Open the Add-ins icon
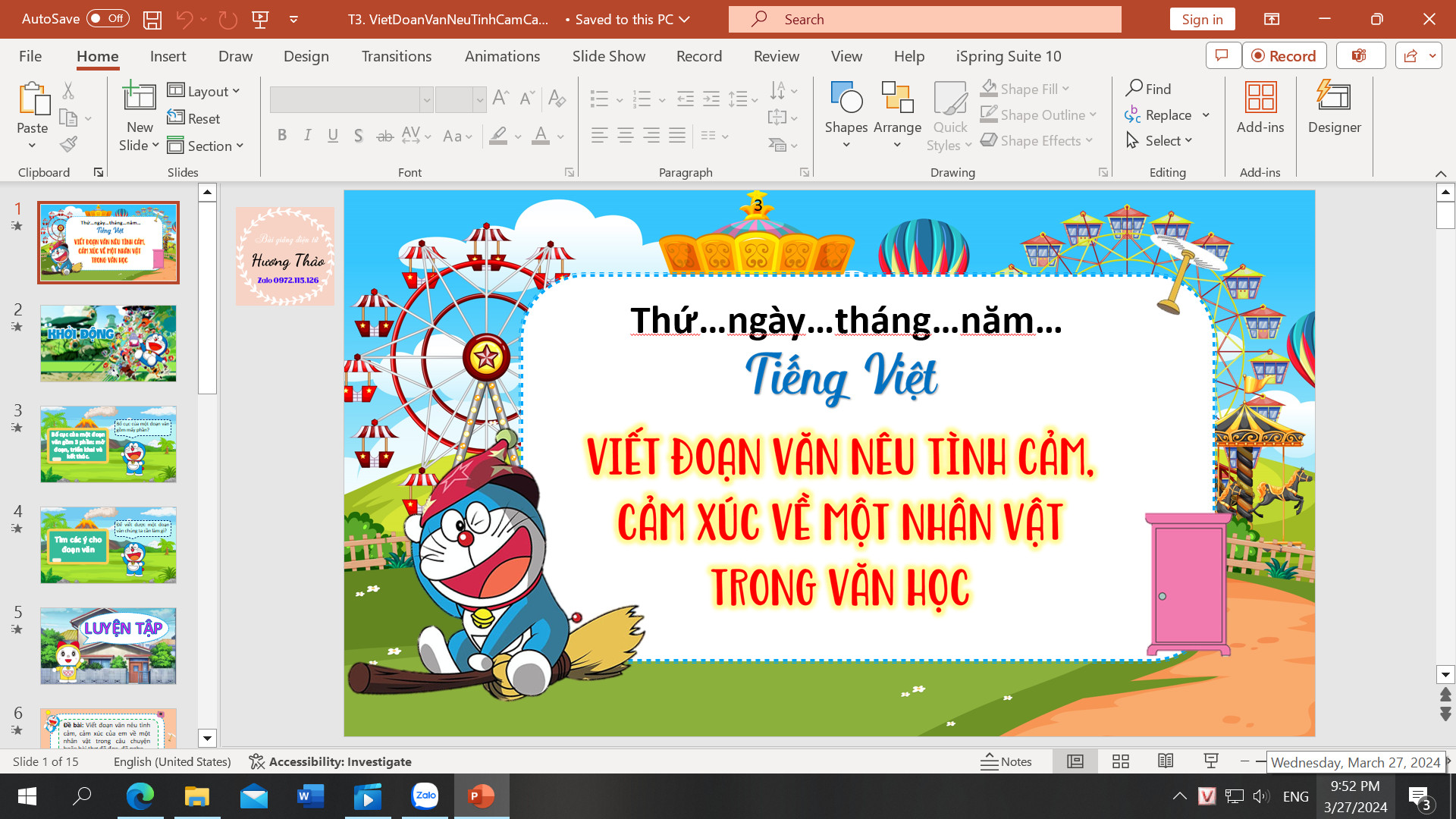 click(x=1260, y=108)
